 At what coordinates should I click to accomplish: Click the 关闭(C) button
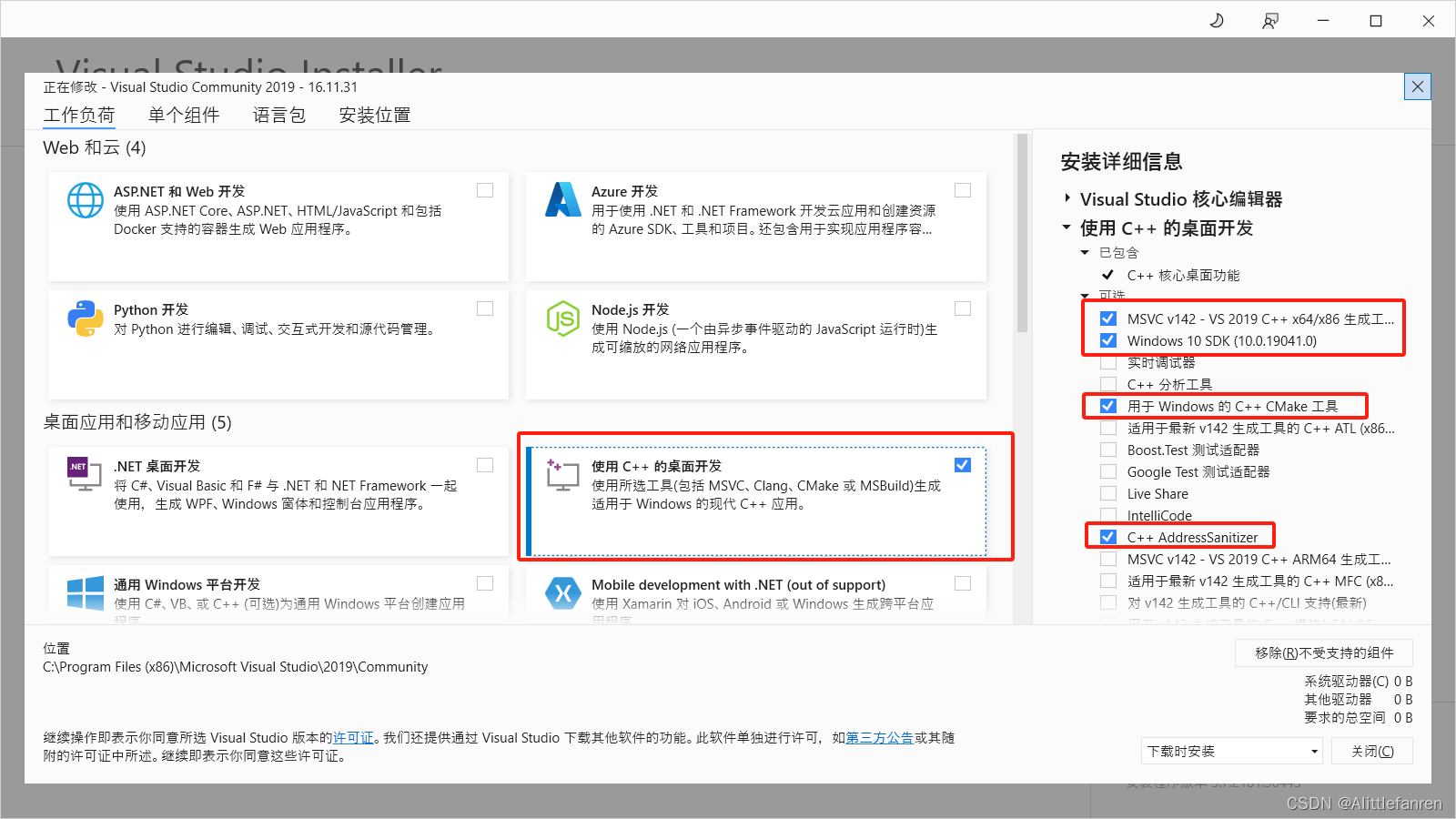coord(1372,751)
